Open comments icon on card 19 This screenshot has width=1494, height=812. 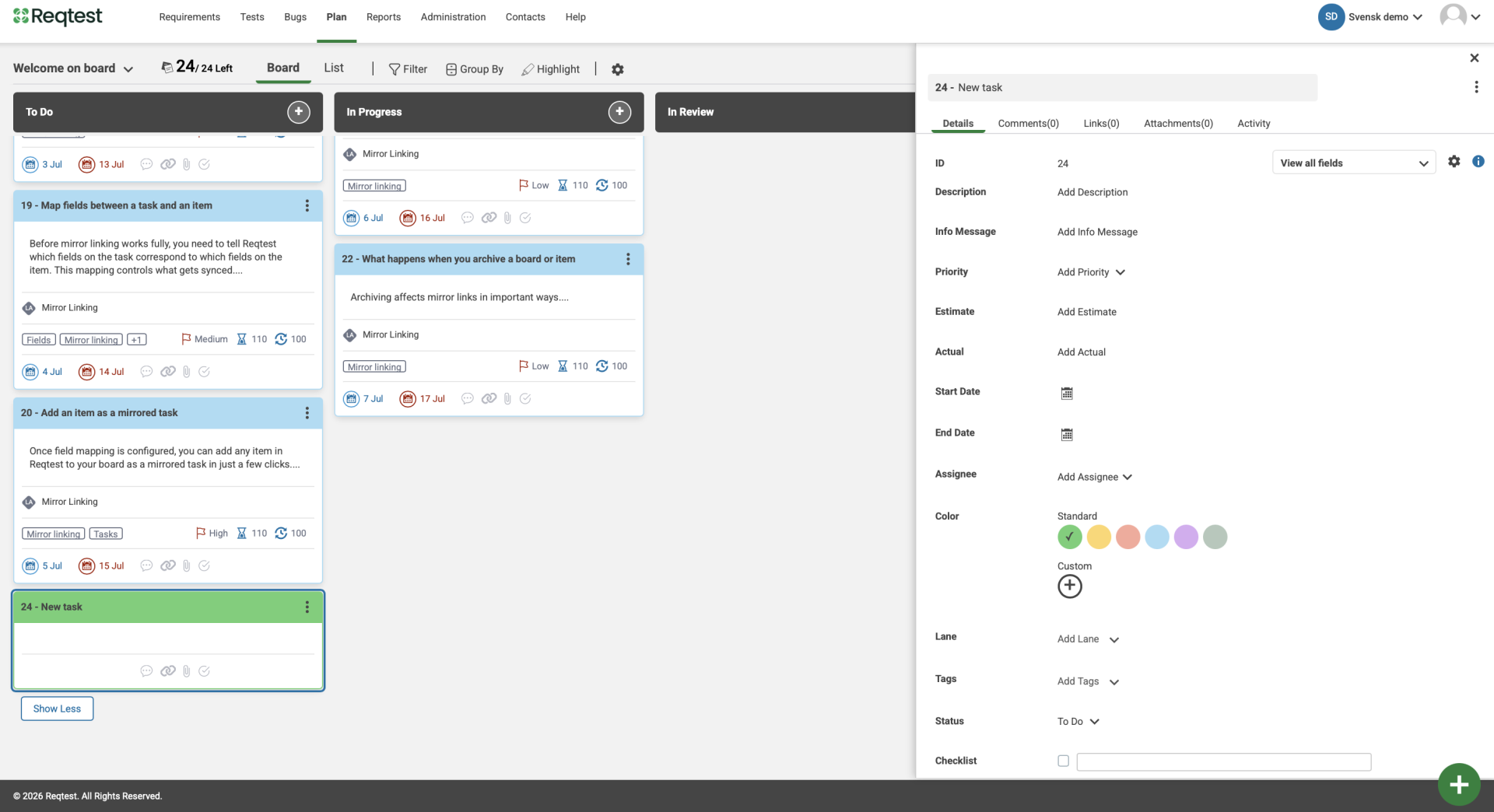coord(146,372)
